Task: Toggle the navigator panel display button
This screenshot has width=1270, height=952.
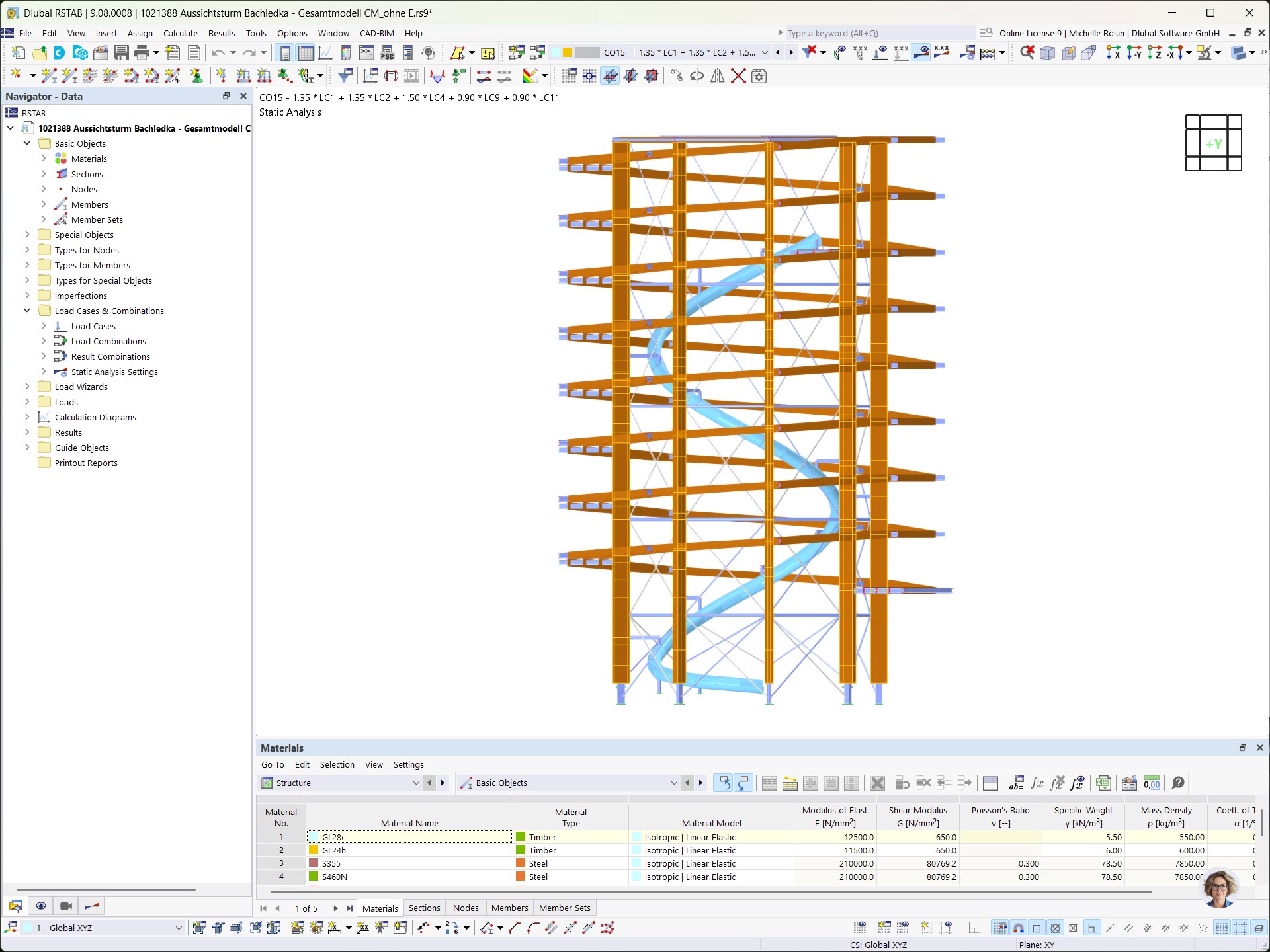Action: 285,53
